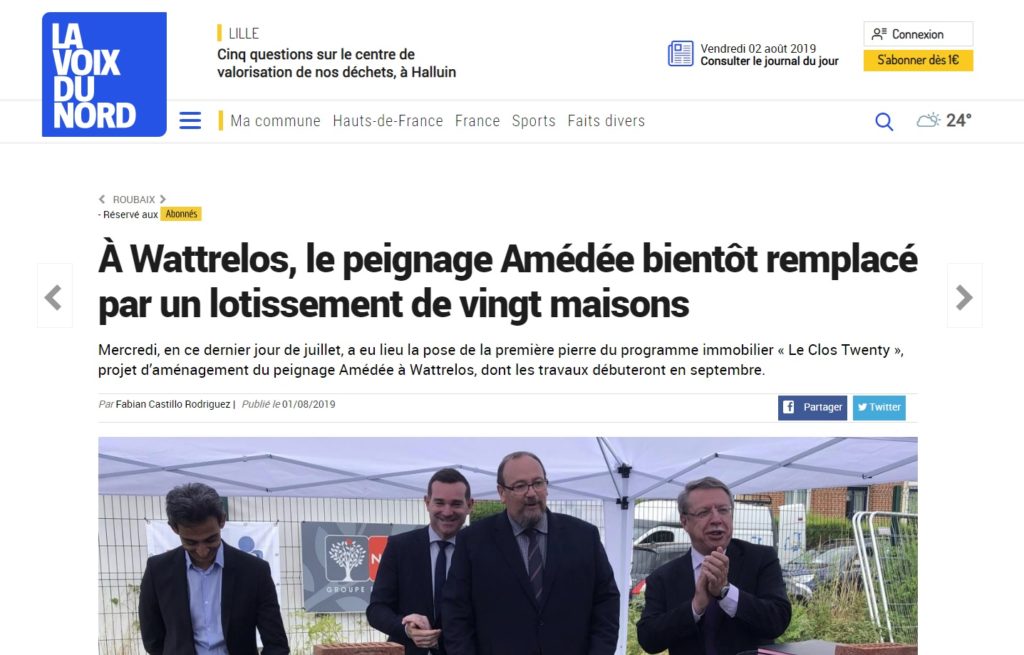Click the La Voix du Nord logo
Image resolution: width=1024 pixels, height=655 pixels.
click(x=104, y=74)
